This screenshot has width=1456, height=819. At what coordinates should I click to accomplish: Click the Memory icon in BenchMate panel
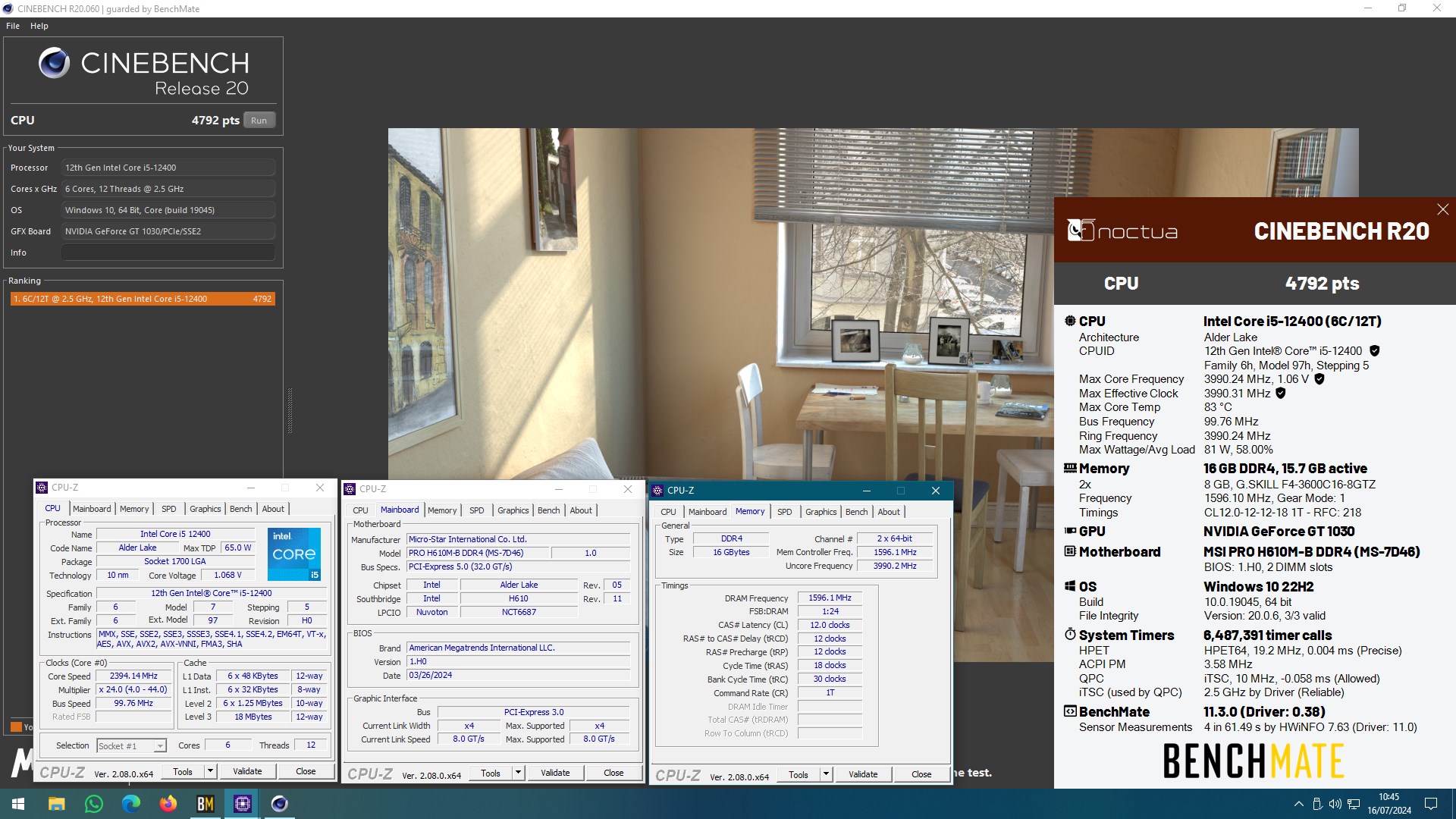pos(1070,469)
